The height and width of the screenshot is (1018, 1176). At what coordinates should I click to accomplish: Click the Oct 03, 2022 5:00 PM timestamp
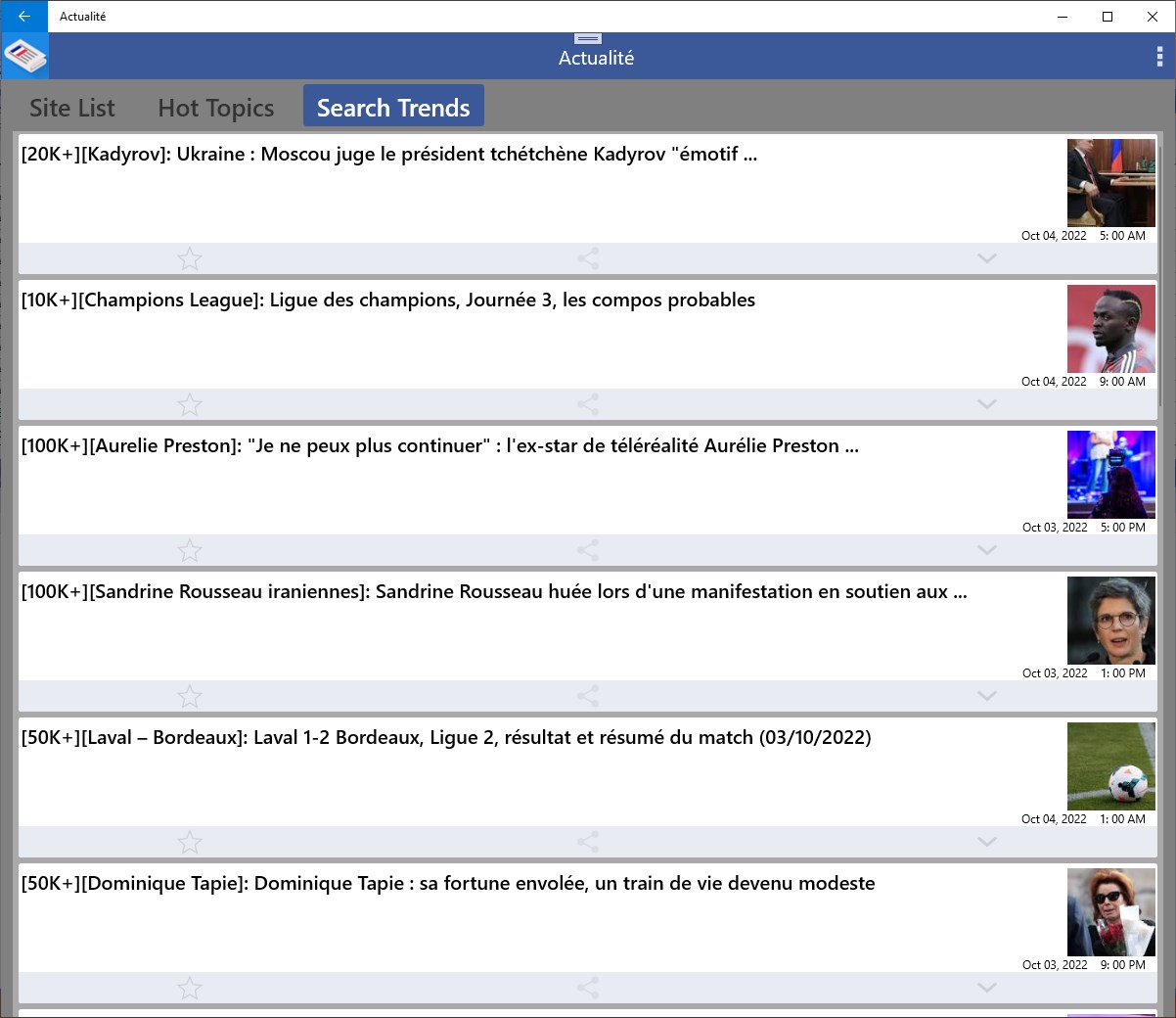coord(1084,528)
